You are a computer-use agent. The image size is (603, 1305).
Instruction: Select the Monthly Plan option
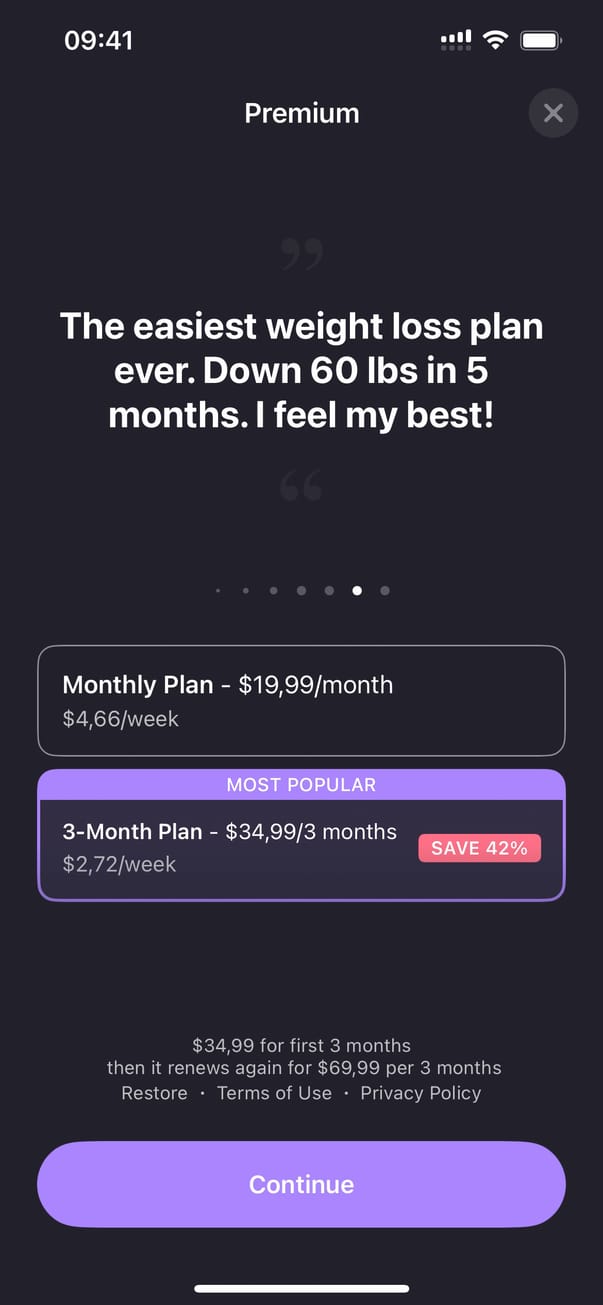click(x=301, y=700)
